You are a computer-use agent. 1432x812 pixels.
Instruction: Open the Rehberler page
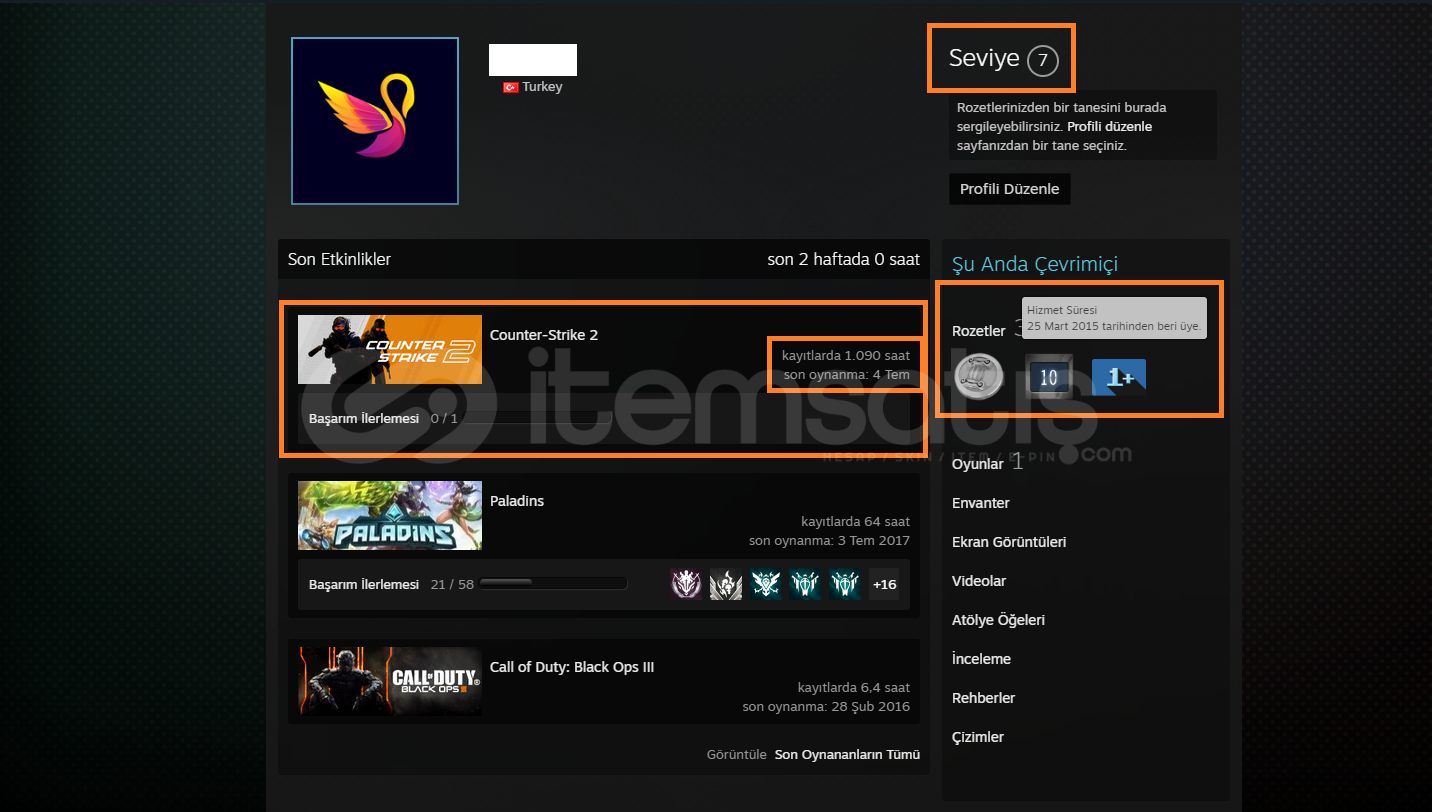[x=984, y=698]
